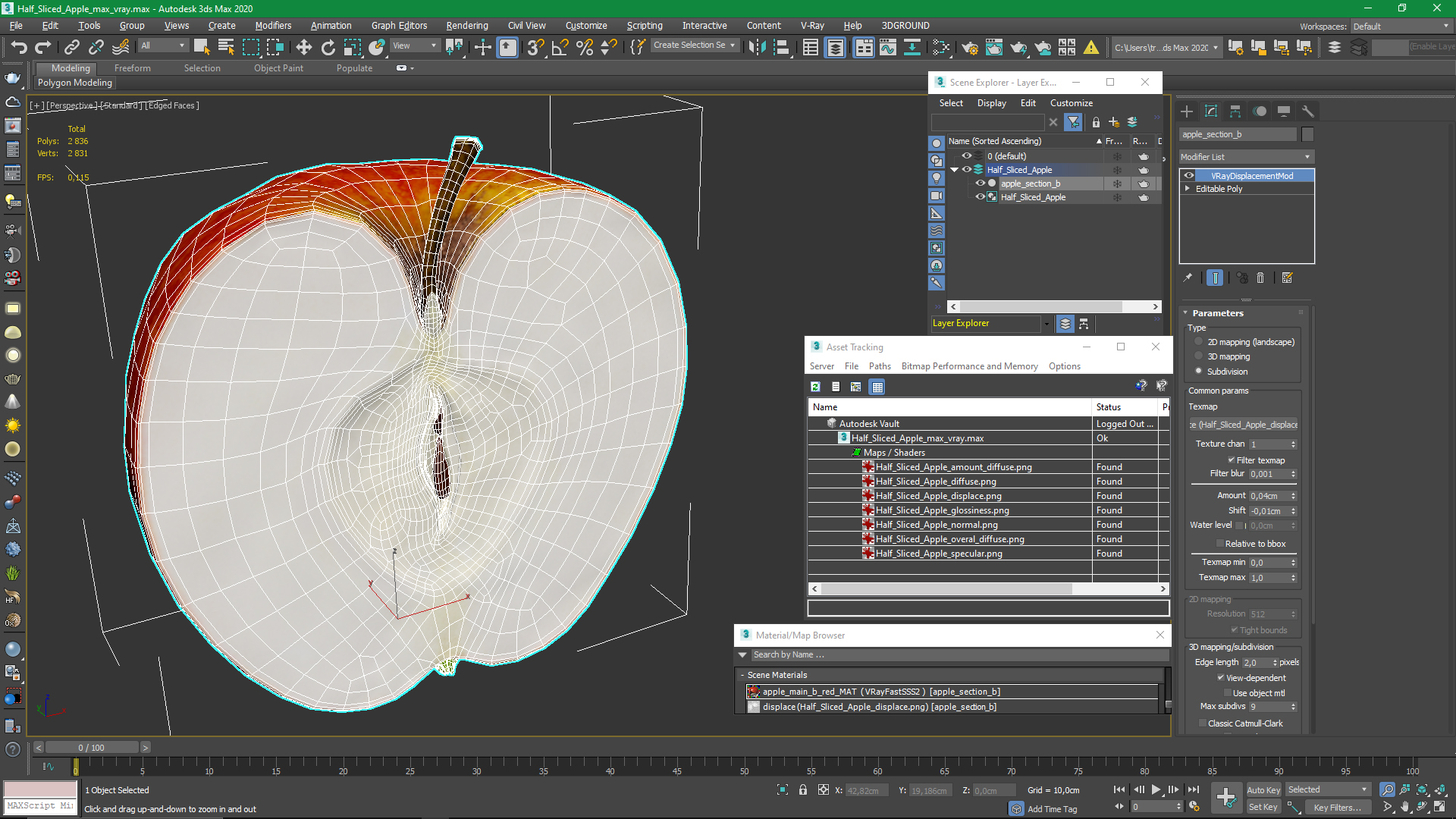Open Render Setup teapot icon

tap(969, 47)
